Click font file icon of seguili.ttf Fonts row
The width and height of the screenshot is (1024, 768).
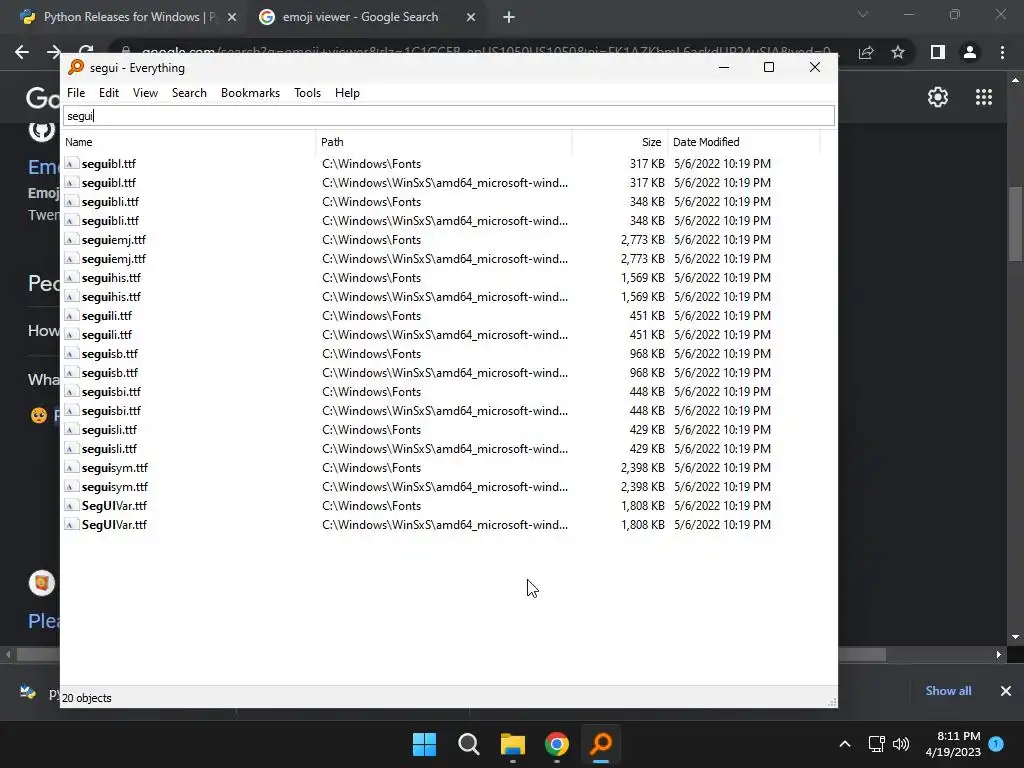71,315
